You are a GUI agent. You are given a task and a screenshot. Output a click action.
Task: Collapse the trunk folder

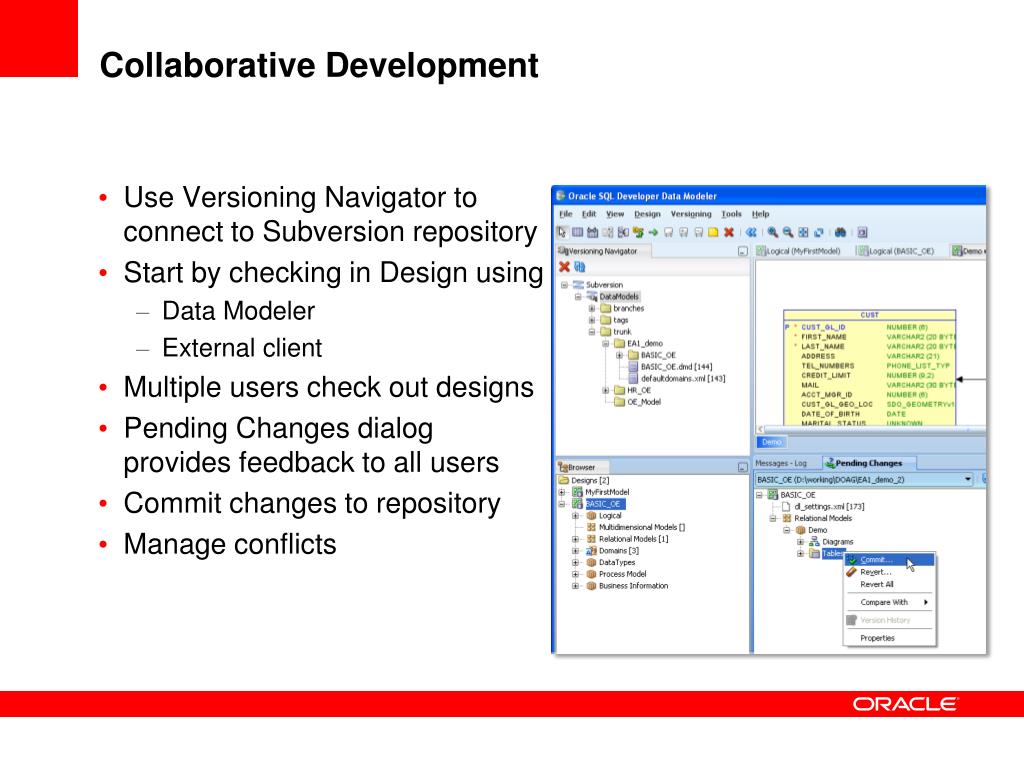592,332
